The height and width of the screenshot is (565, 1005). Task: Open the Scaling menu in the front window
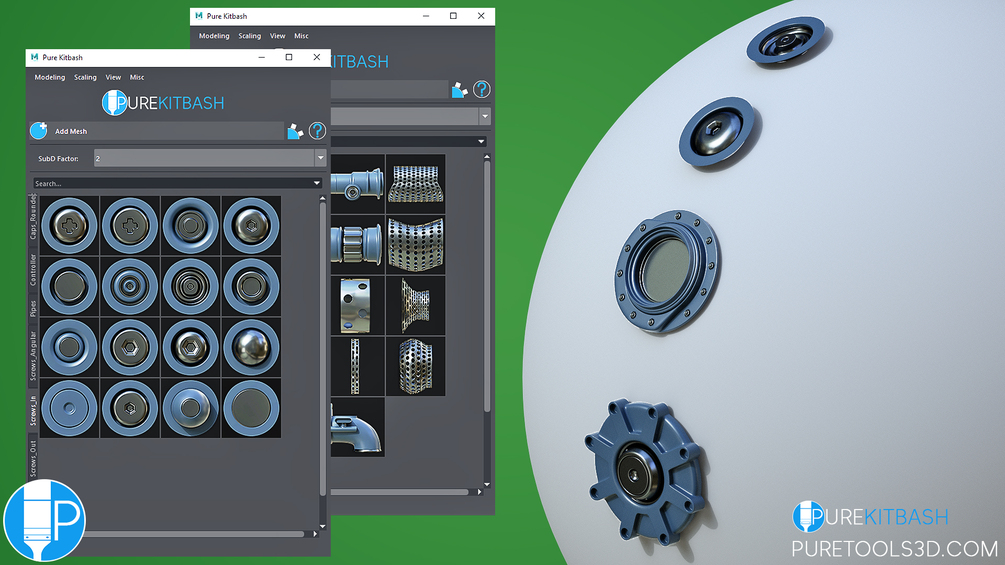coord(85,77)
